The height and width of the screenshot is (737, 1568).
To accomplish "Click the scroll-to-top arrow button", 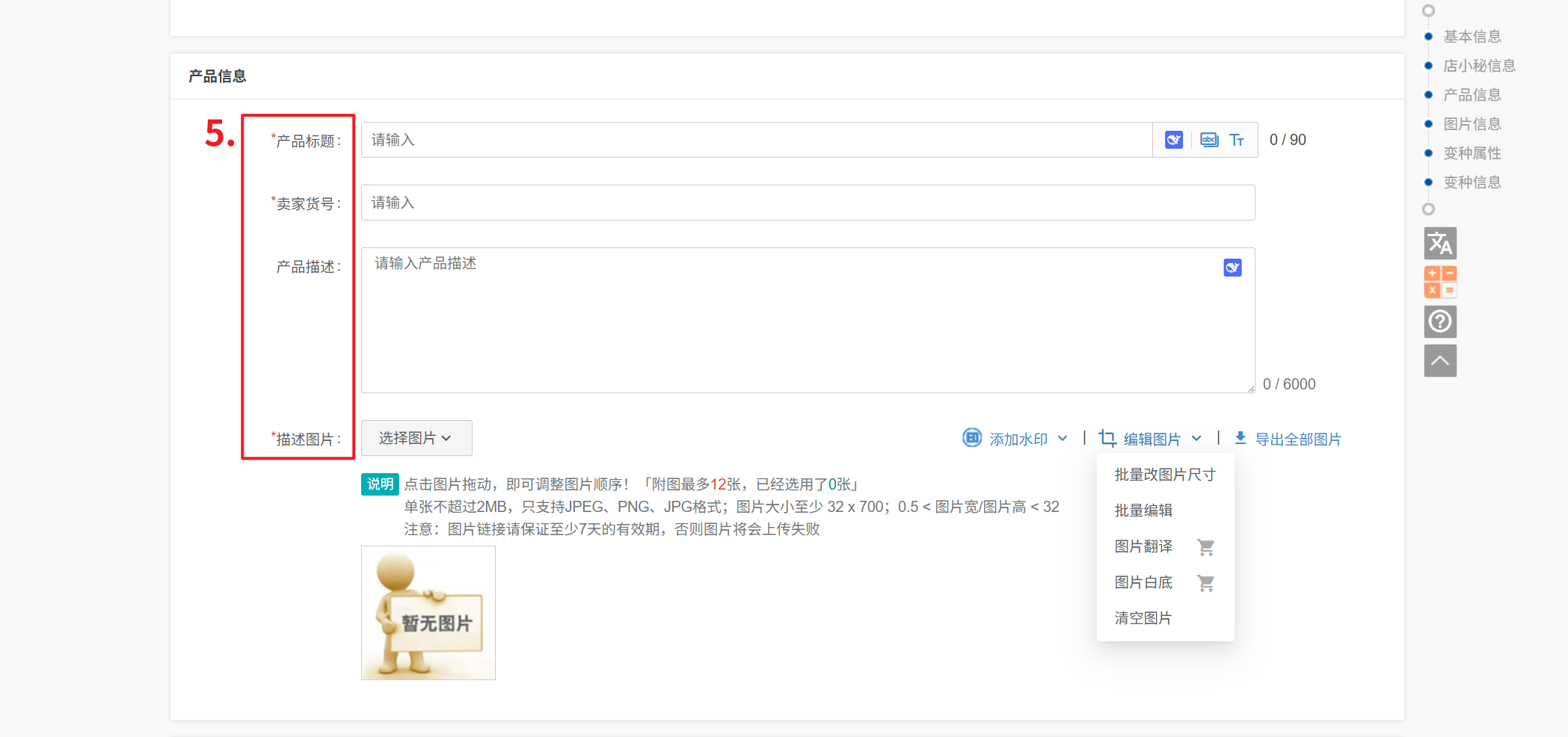I will point(1439,361).
